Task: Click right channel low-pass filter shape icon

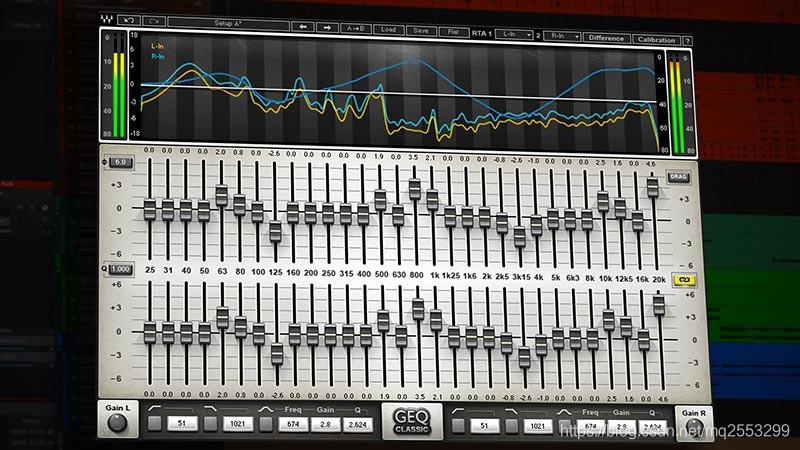Action: 511,411
